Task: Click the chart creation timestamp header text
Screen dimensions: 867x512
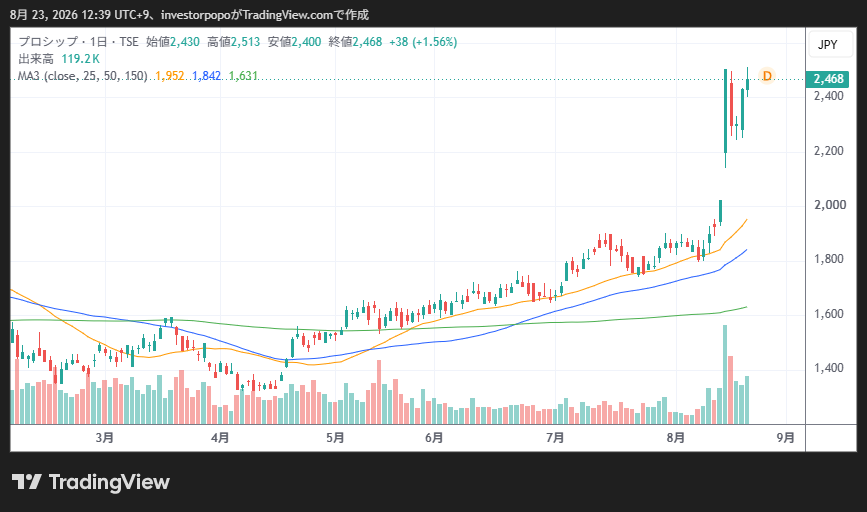Action: coord(189,14)
